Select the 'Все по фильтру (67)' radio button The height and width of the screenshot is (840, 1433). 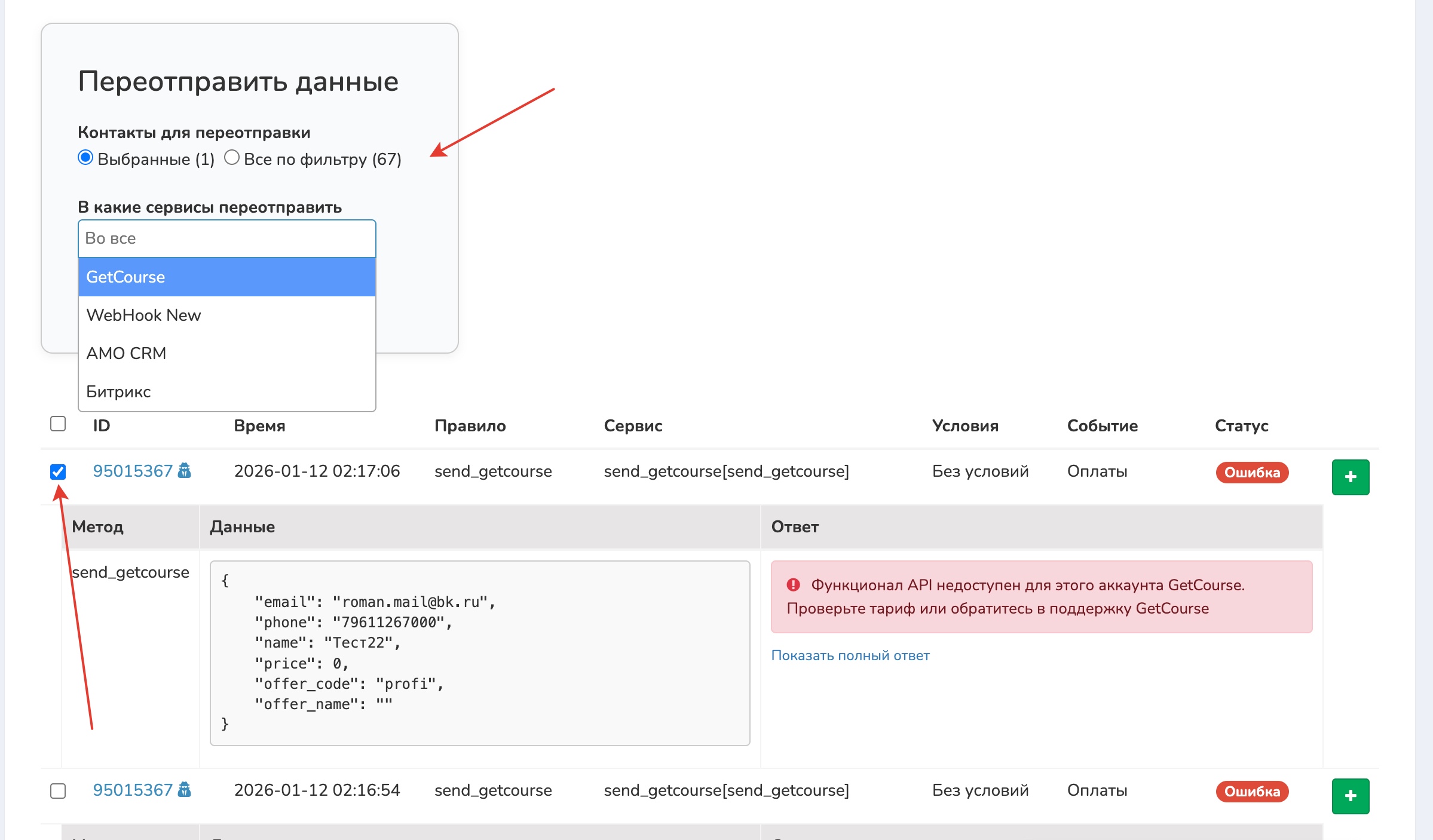click(232, 158)
